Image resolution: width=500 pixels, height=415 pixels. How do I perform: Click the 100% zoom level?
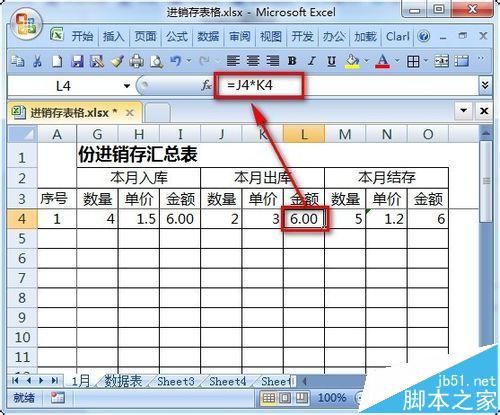pos(332,398)
